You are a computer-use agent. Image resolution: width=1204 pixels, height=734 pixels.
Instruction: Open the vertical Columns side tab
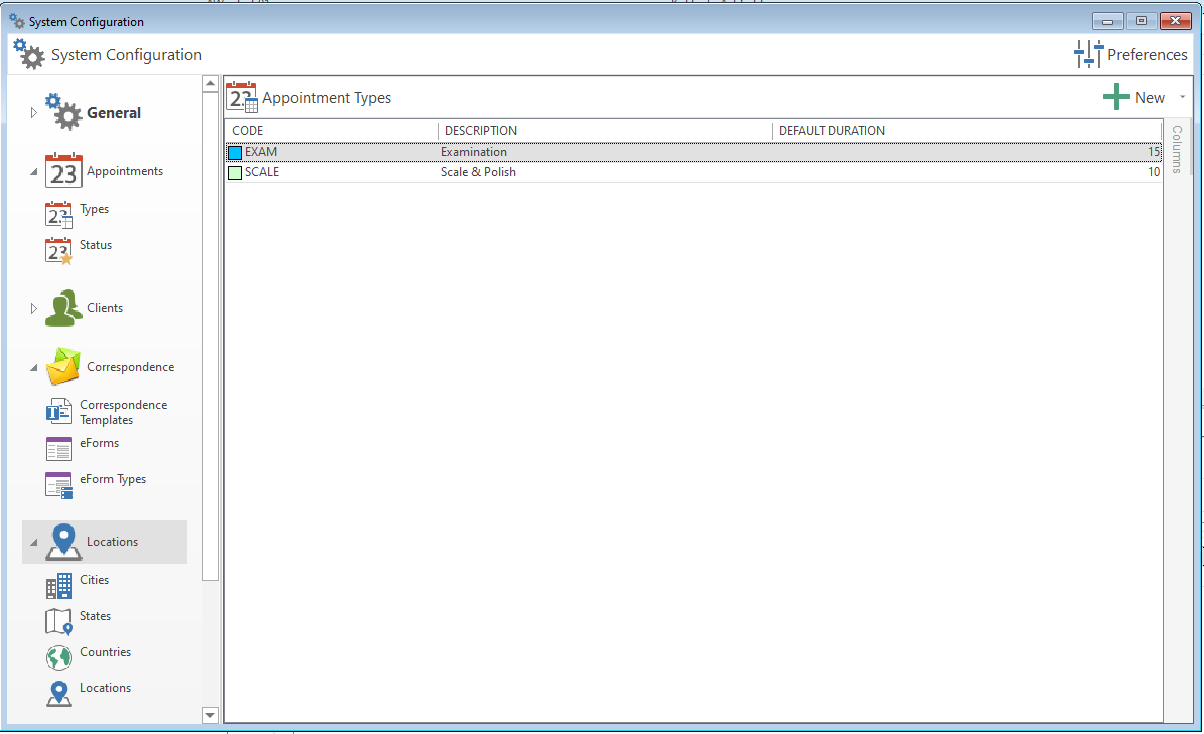(1176, 149)
